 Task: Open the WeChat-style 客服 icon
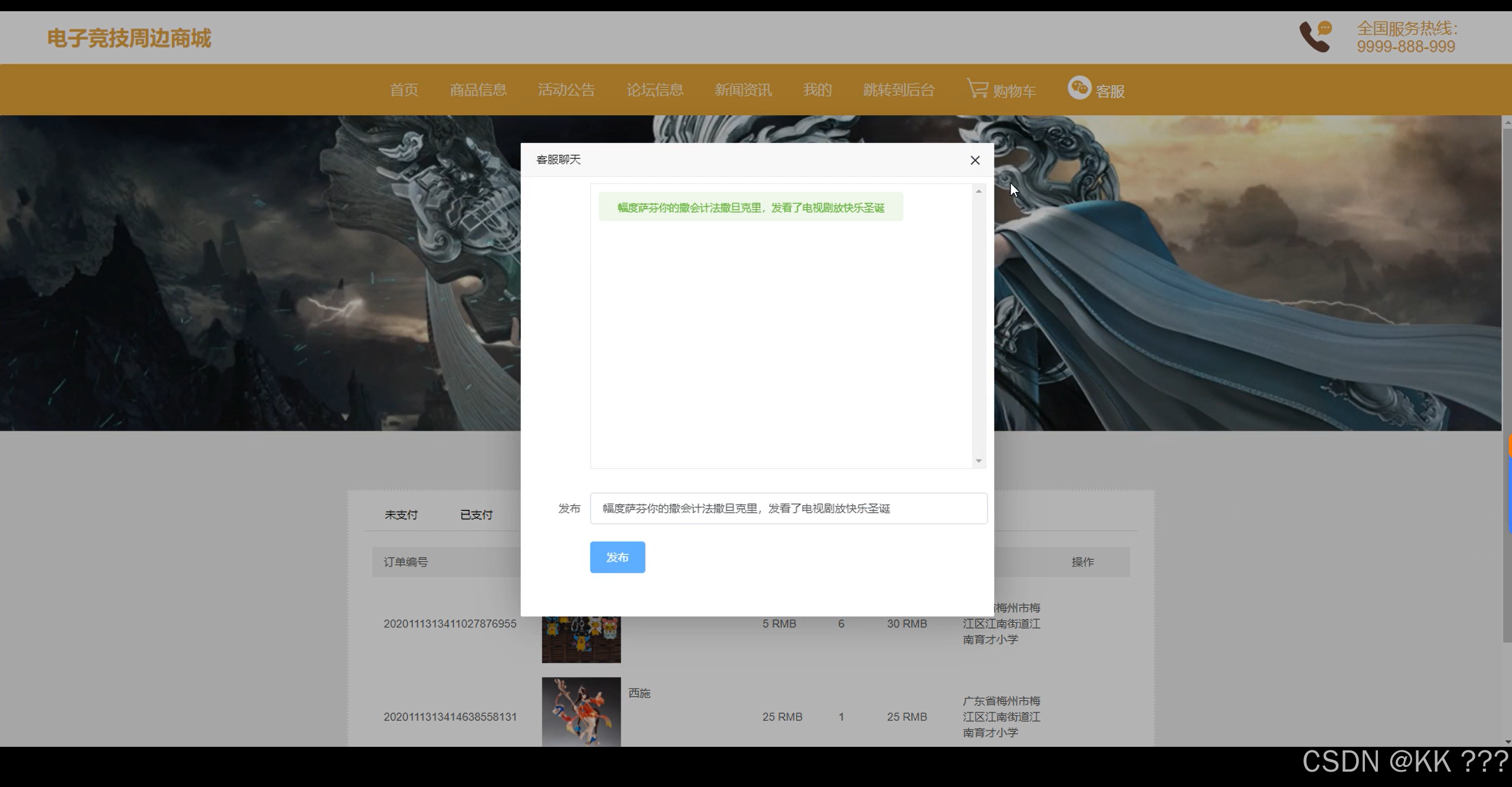pos(1079,88)
